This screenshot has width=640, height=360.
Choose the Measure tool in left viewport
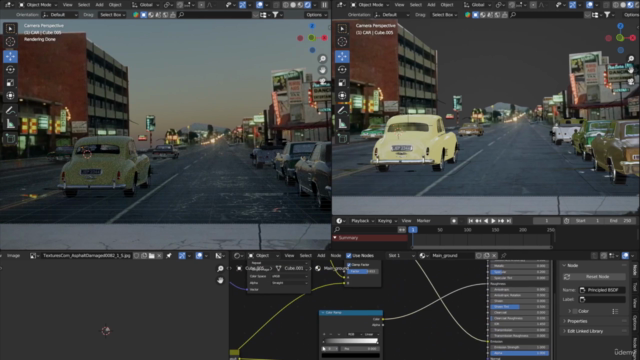[10, 123]
